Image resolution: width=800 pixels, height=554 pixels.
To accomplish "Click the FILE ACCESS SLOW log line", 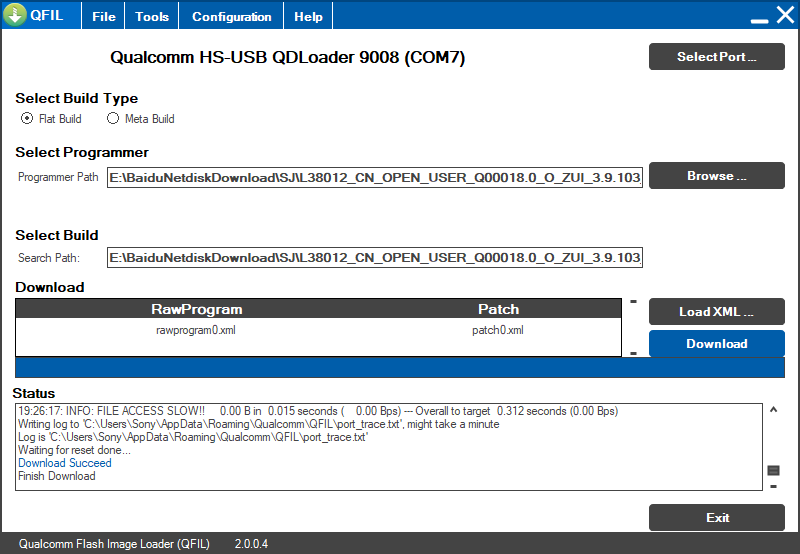I will [318, 411].
